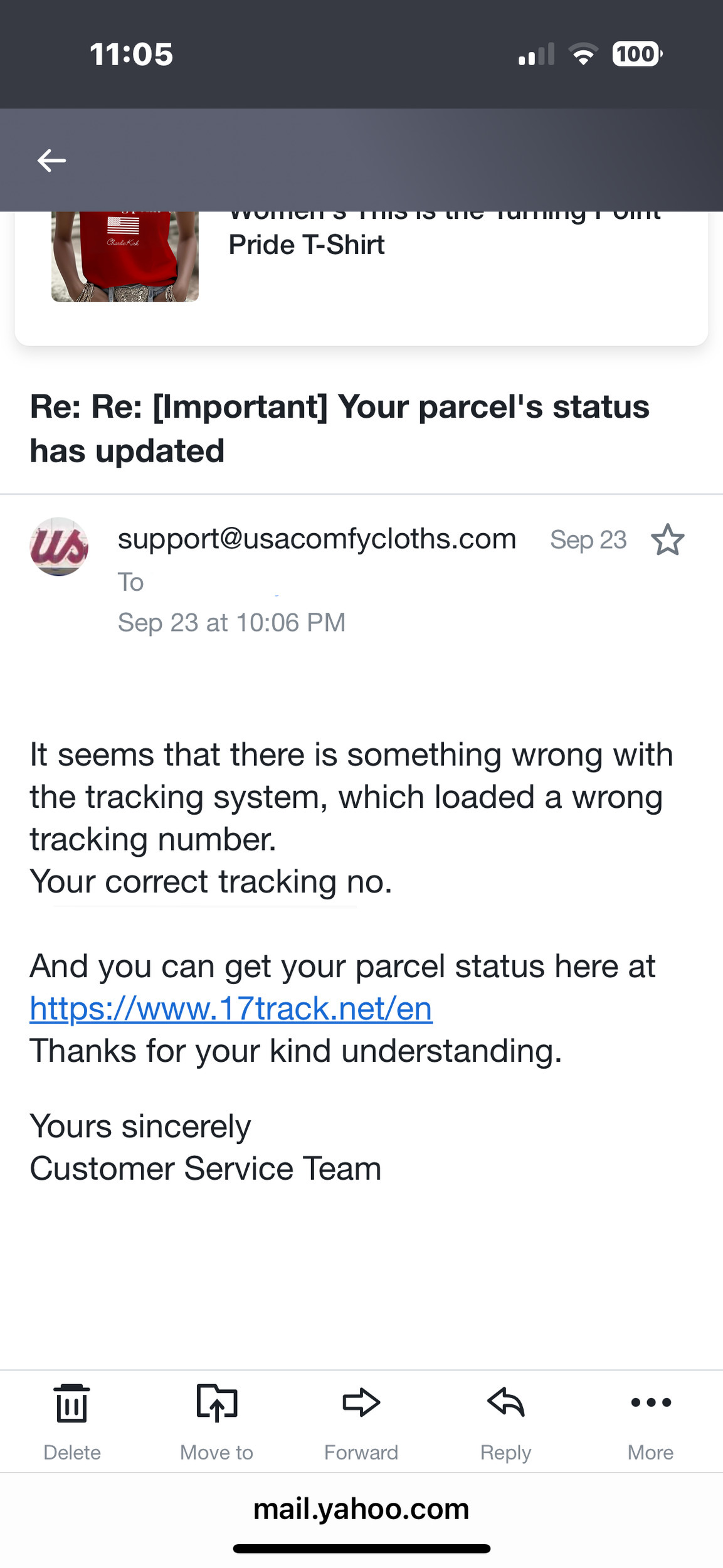723x1568 pixels.
Task: Tap the Pride T-Shirt product title
Action: [x=307, y=244]
